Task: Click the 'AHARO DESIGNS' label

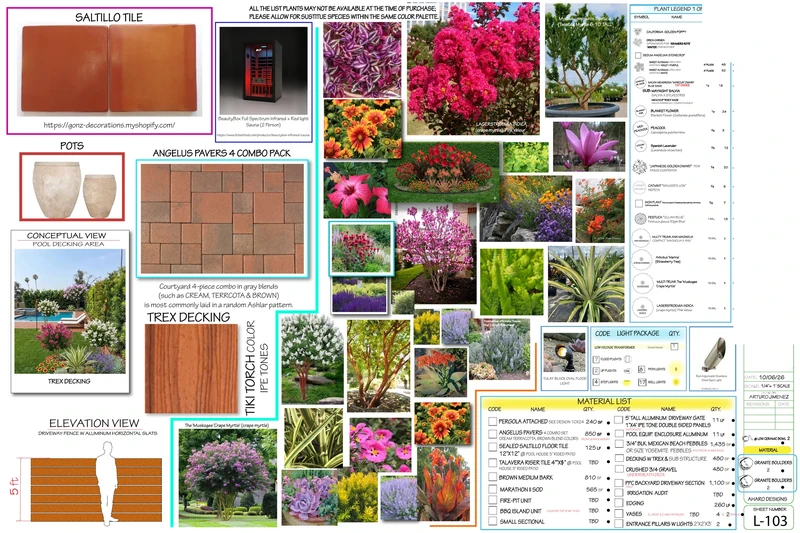Action: point(767,499)
